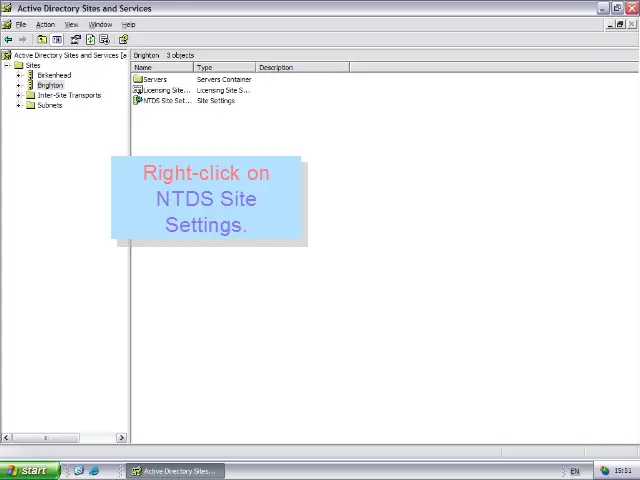Click the Subnets folder icon
Viewport: 640px width, 480px height.
pyautogui.click(x=31, y=105)
